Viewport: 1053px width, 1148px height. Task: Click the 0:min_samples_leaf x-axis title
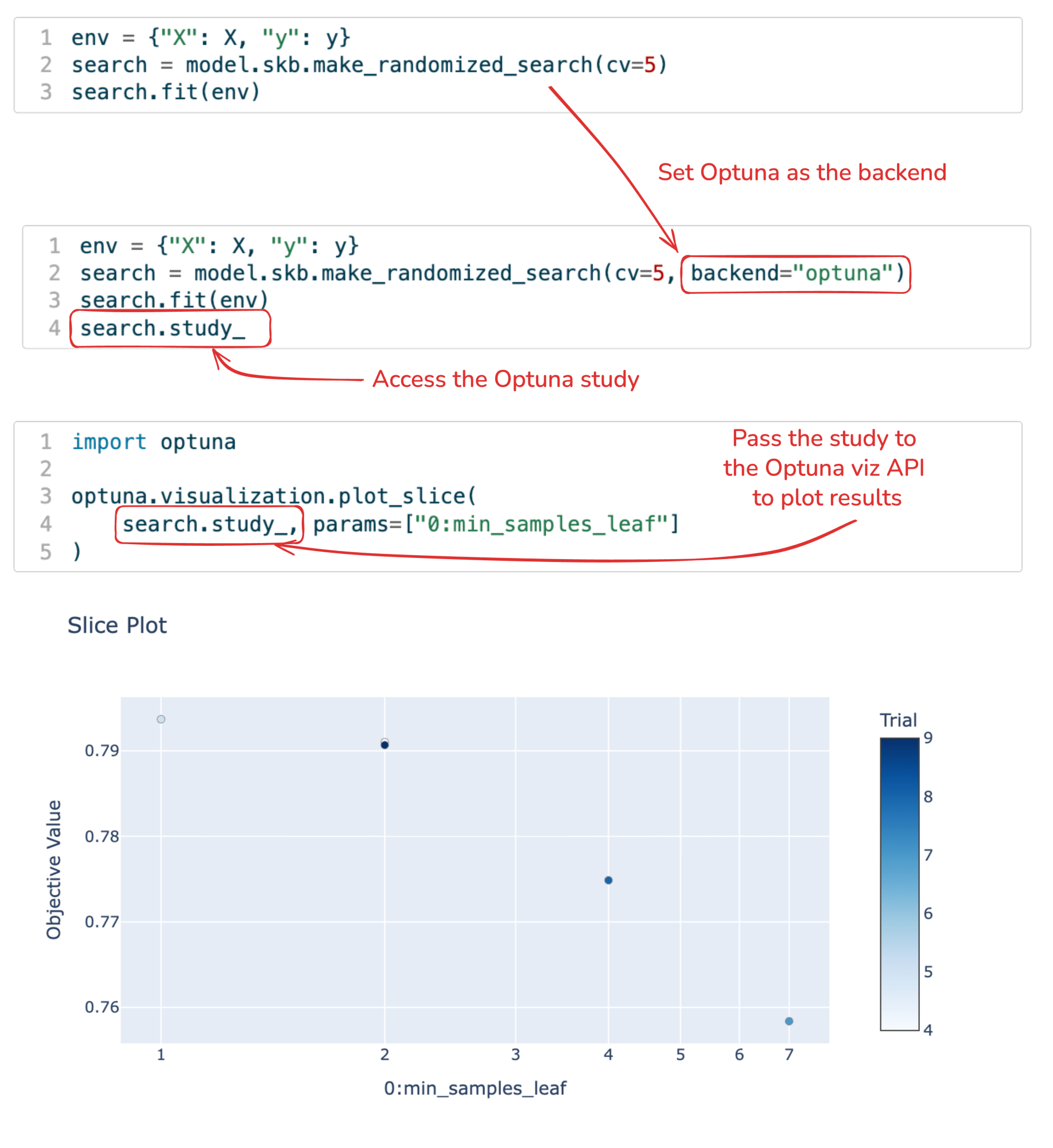(x=475, y=1088)
